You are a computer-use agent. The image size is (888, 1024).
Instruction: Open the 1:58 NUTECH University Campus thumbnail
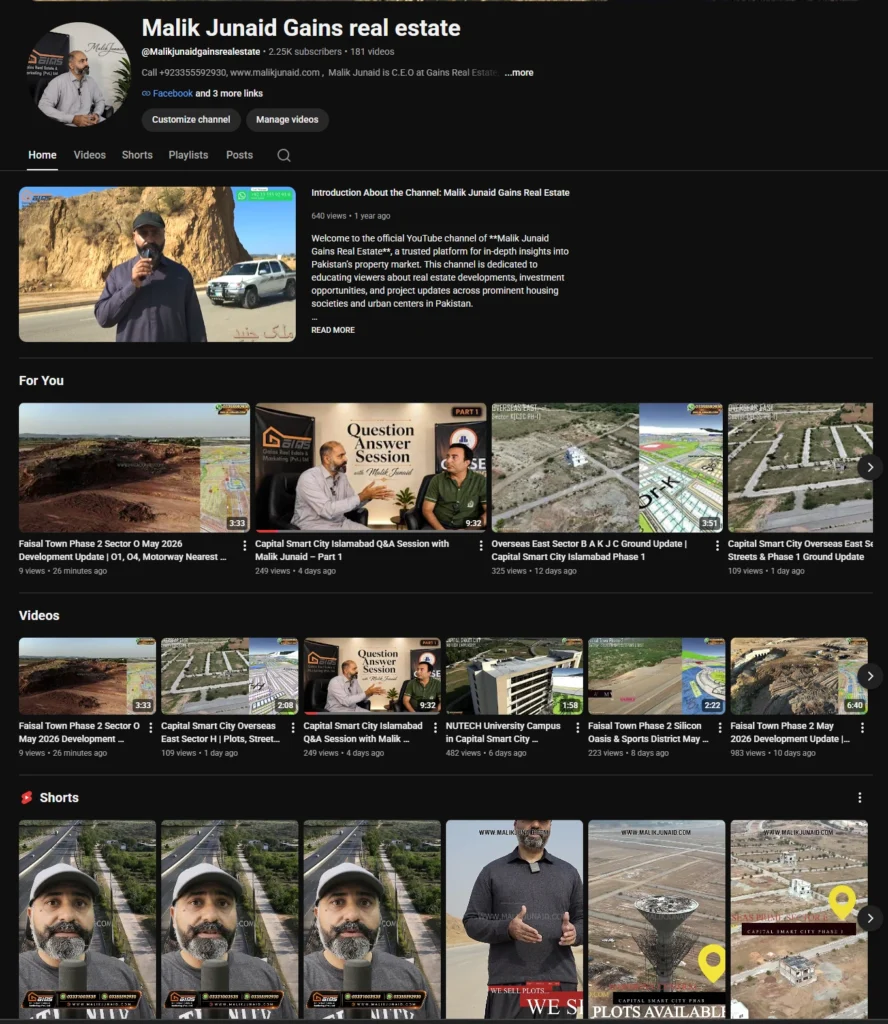click(515, 676)
